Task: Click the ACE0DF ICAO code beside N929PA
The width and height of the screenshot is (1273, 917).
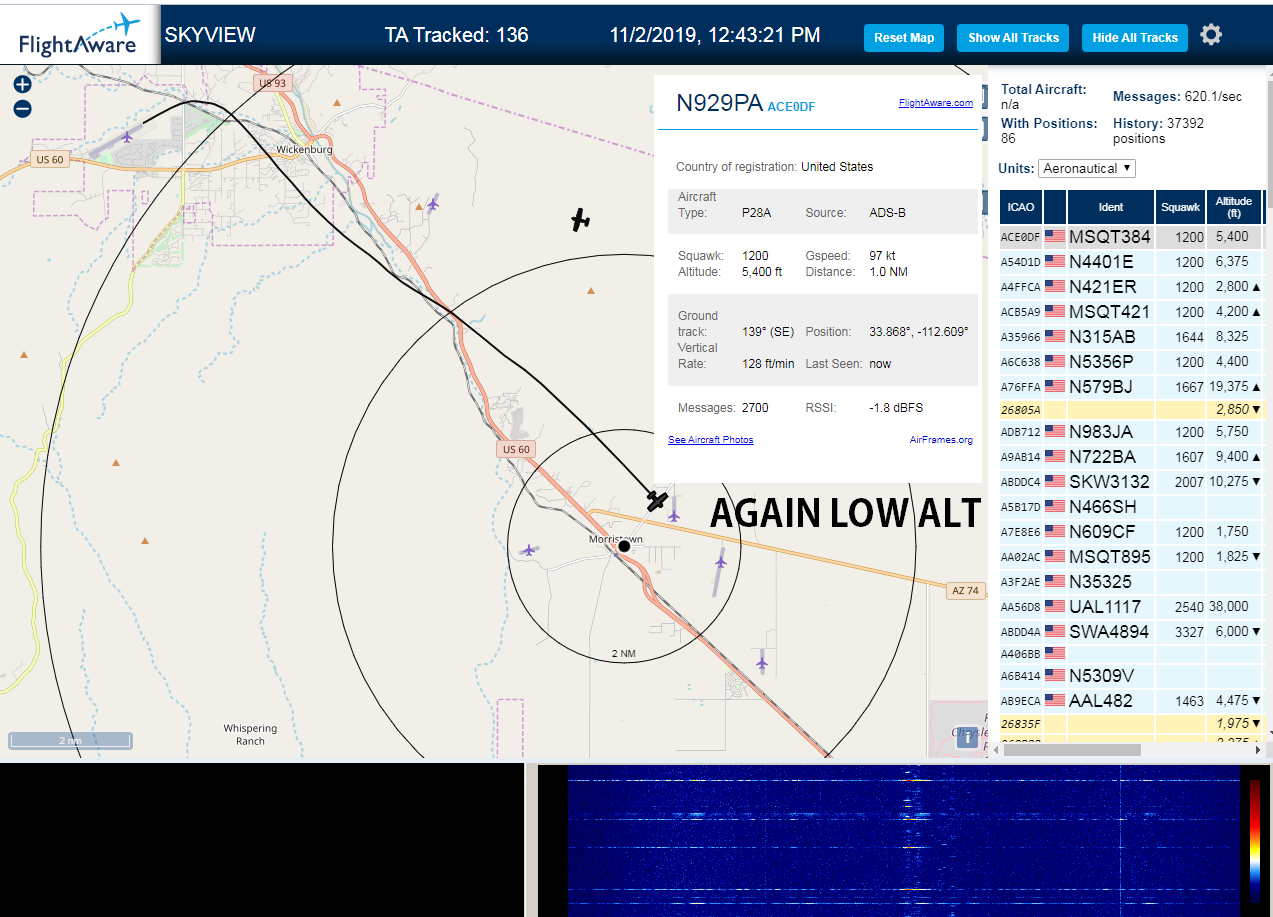Action: point(791,107)
